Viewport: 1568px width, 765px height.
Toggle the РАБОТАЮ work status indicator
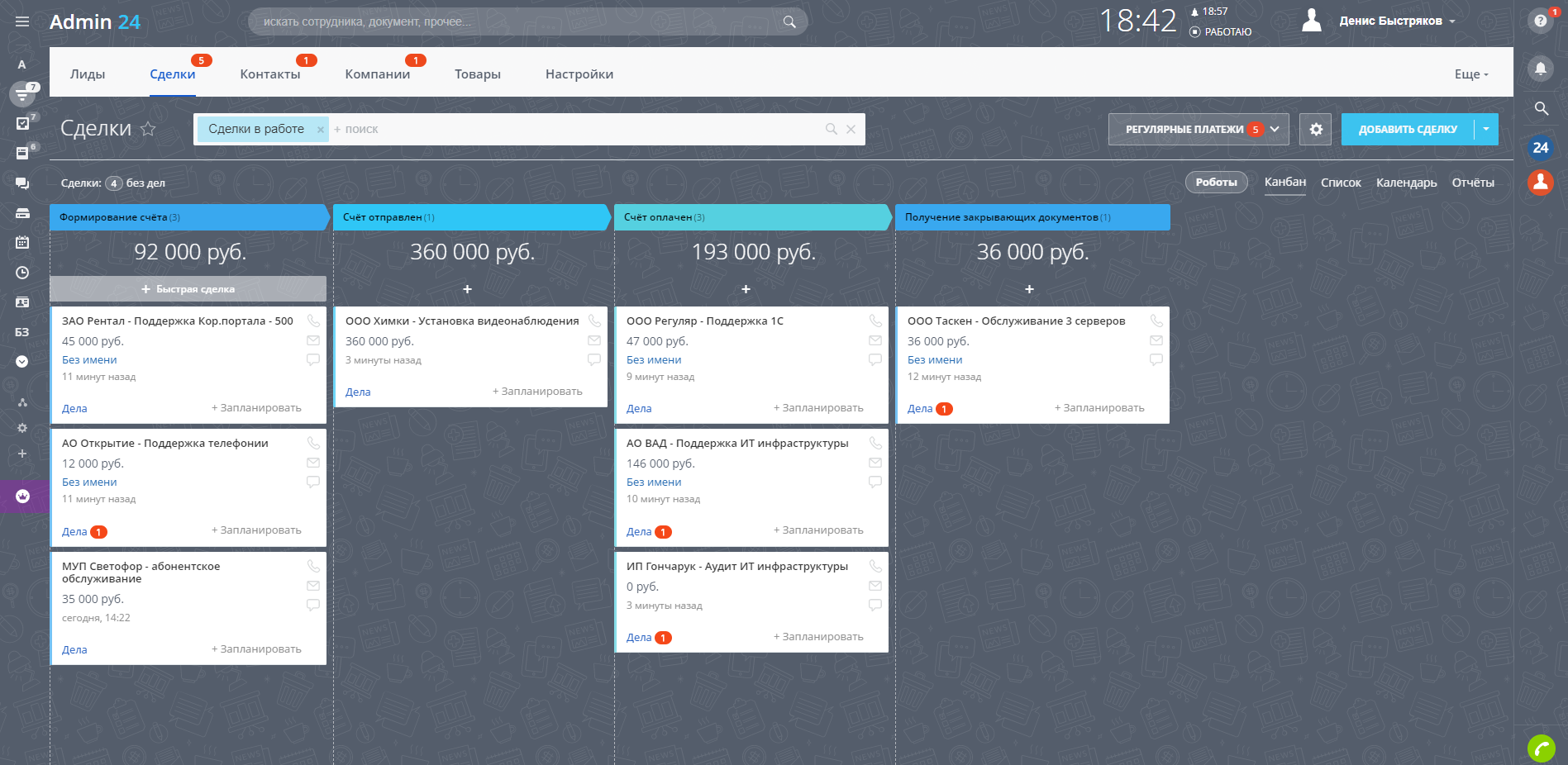tap(1220, 32)
